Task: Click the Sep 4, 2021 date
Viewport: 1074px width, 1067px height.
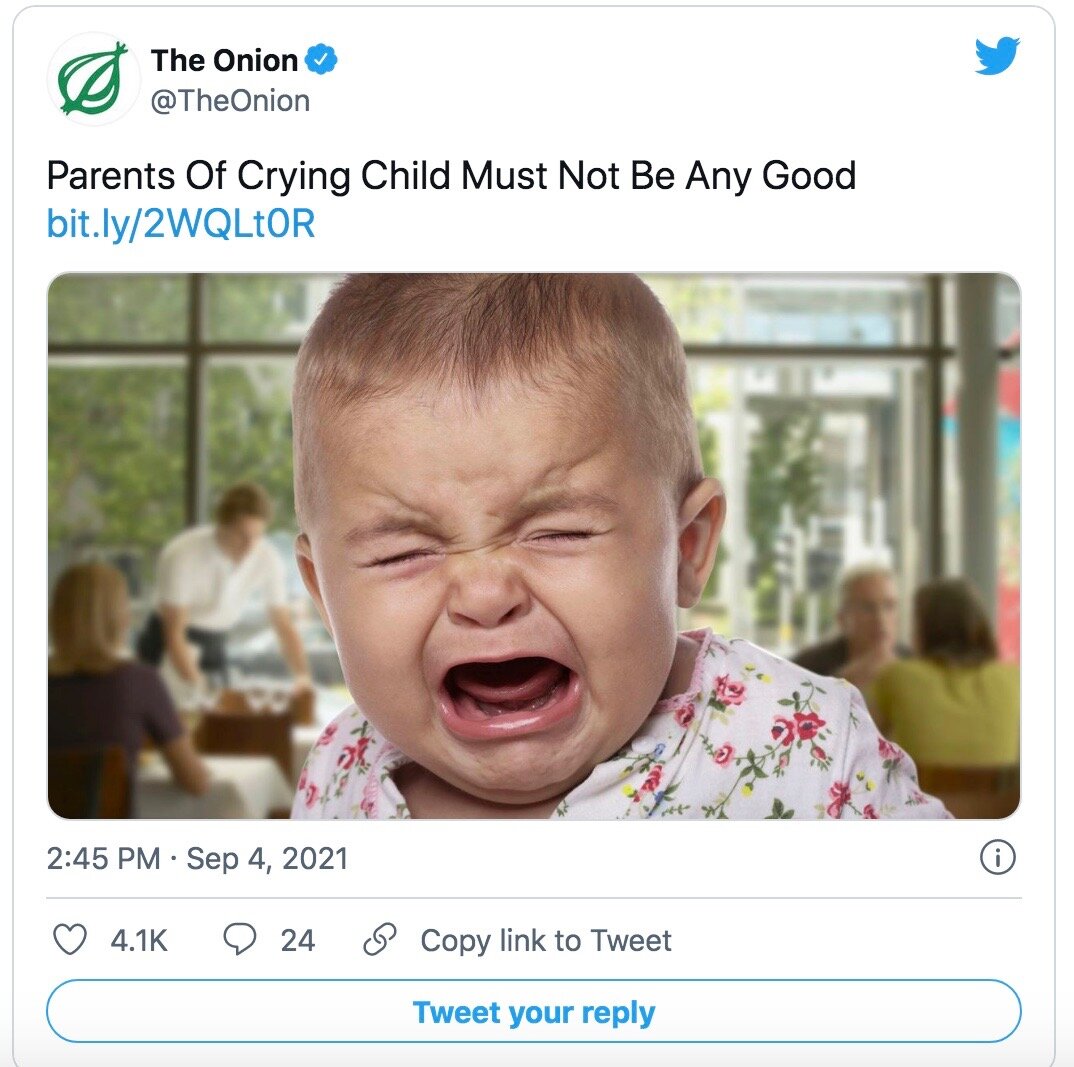Action: (267, 859)
